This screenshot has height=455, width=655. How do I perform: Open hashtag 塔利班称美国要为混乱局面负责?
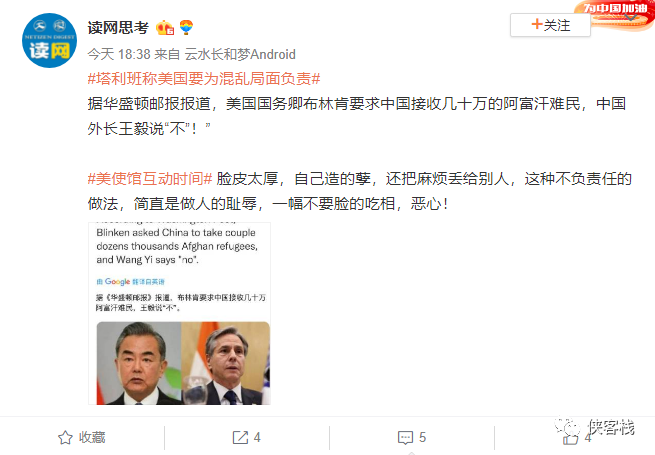204,79
